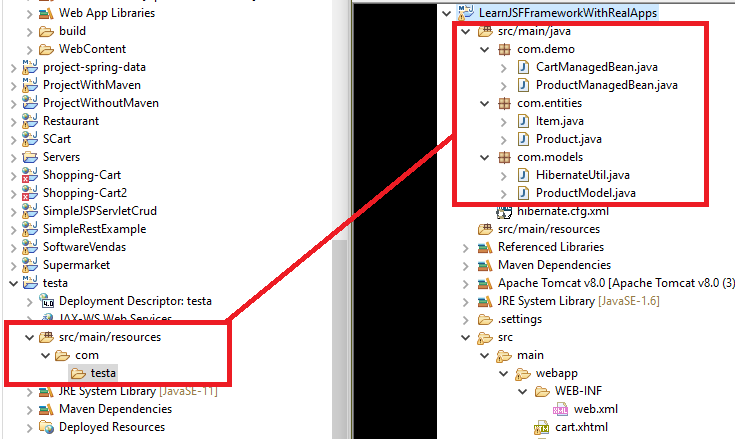This screenshot has width=735, height=439.
Task: Select the SimpleRestExample project
Action: coord(94,229)
